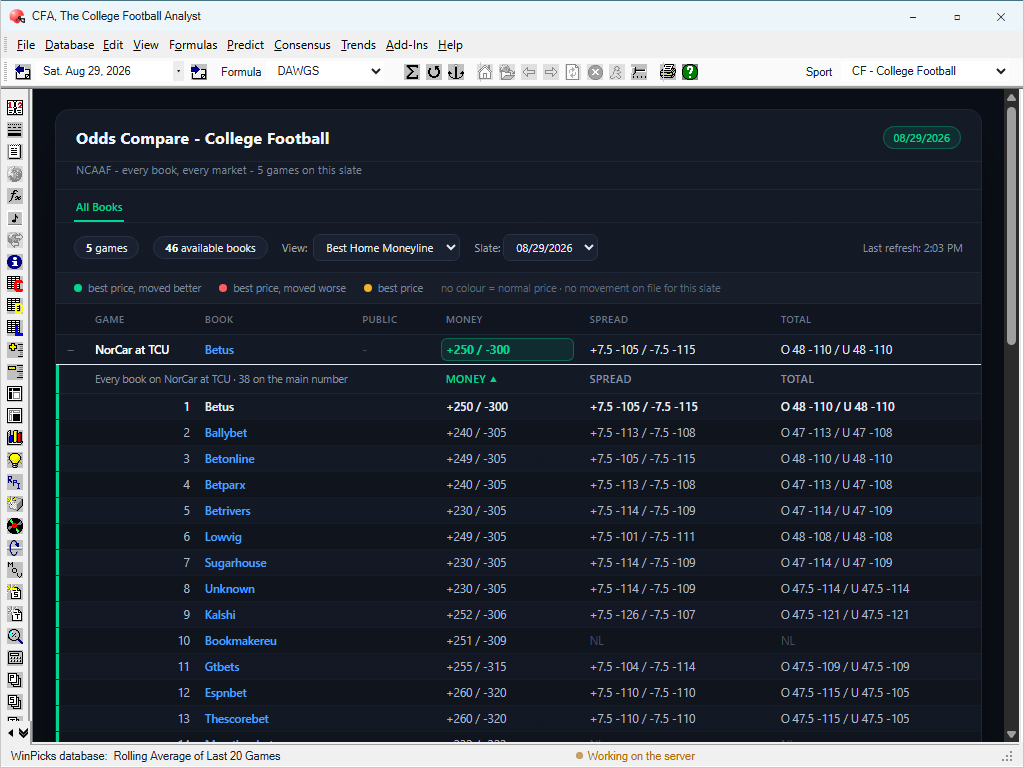Click the fx formula icon in the sidebar
The height and width of the screenshot is (768, 1024).
(15, 196)
